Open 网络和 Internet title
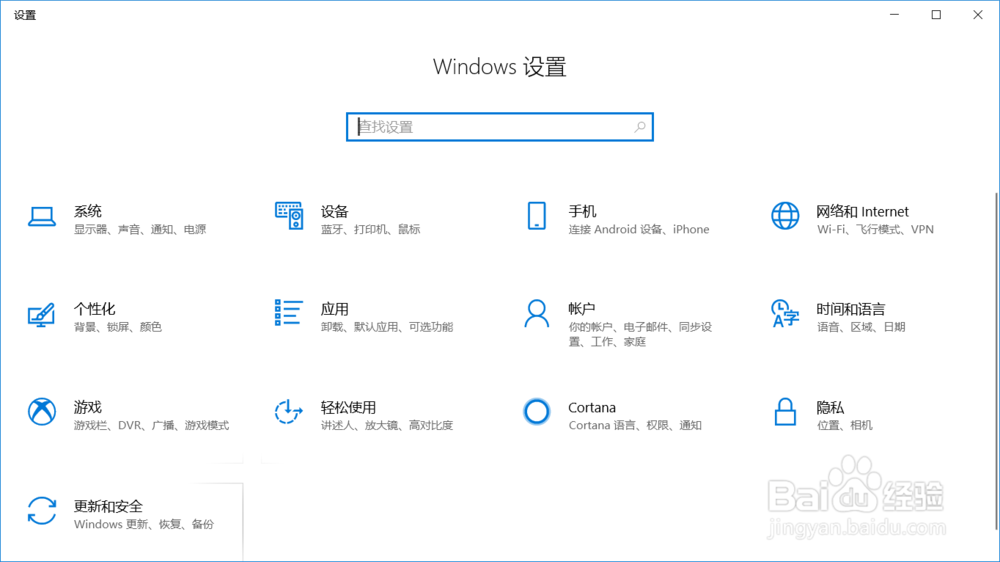Screen dimensions: 1000x562 point(863,211)
